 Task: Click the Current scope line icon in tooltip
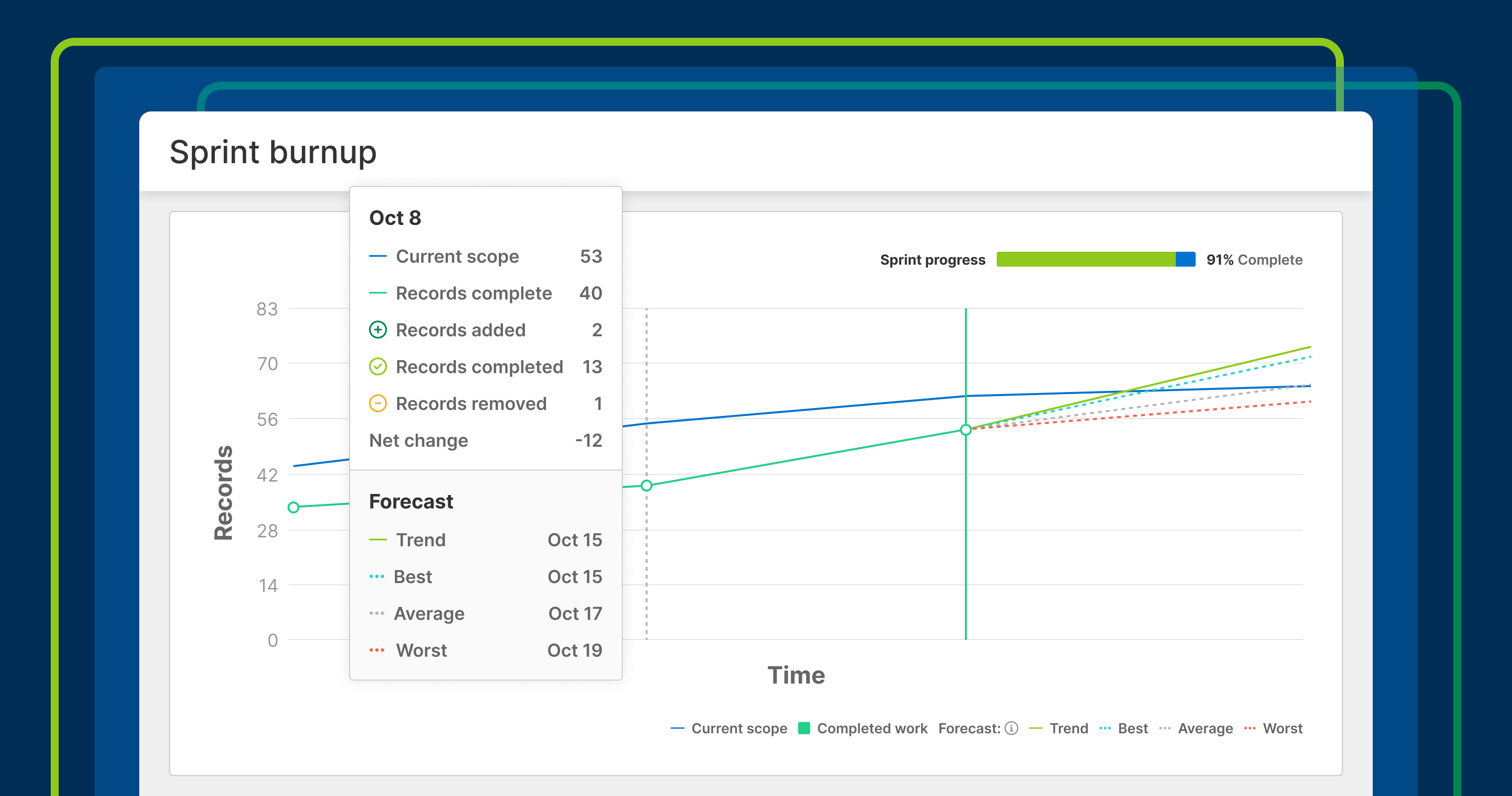[x=378, y=257]
